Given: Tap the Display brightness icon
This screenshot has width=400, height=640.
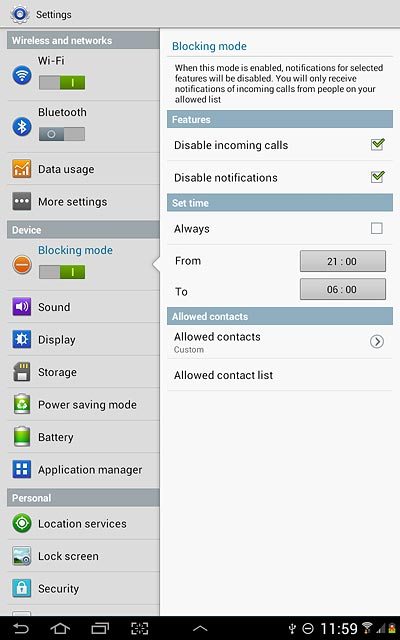Looking at the screenshot, I should [x=22, y=339].
